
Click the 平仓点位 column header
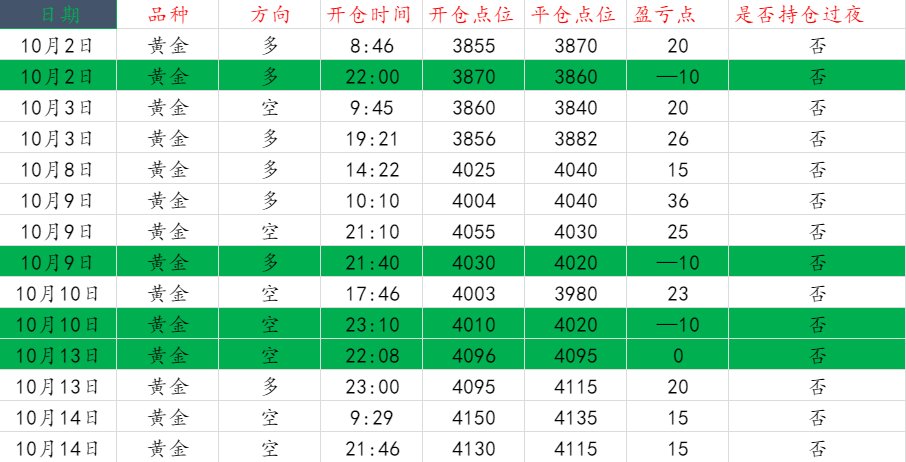click(575, 15)
